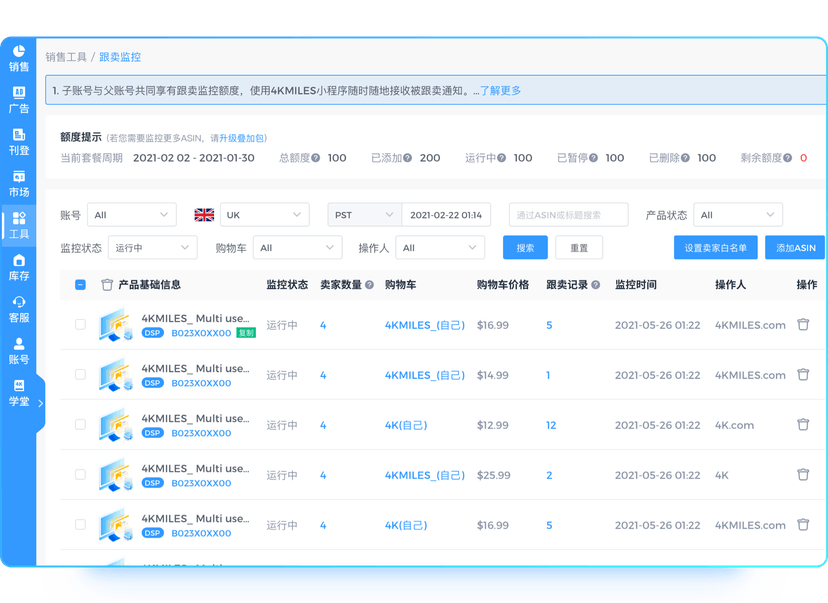
Task: Open the PST timezone dropdown
Action: [x=364, y=215]
